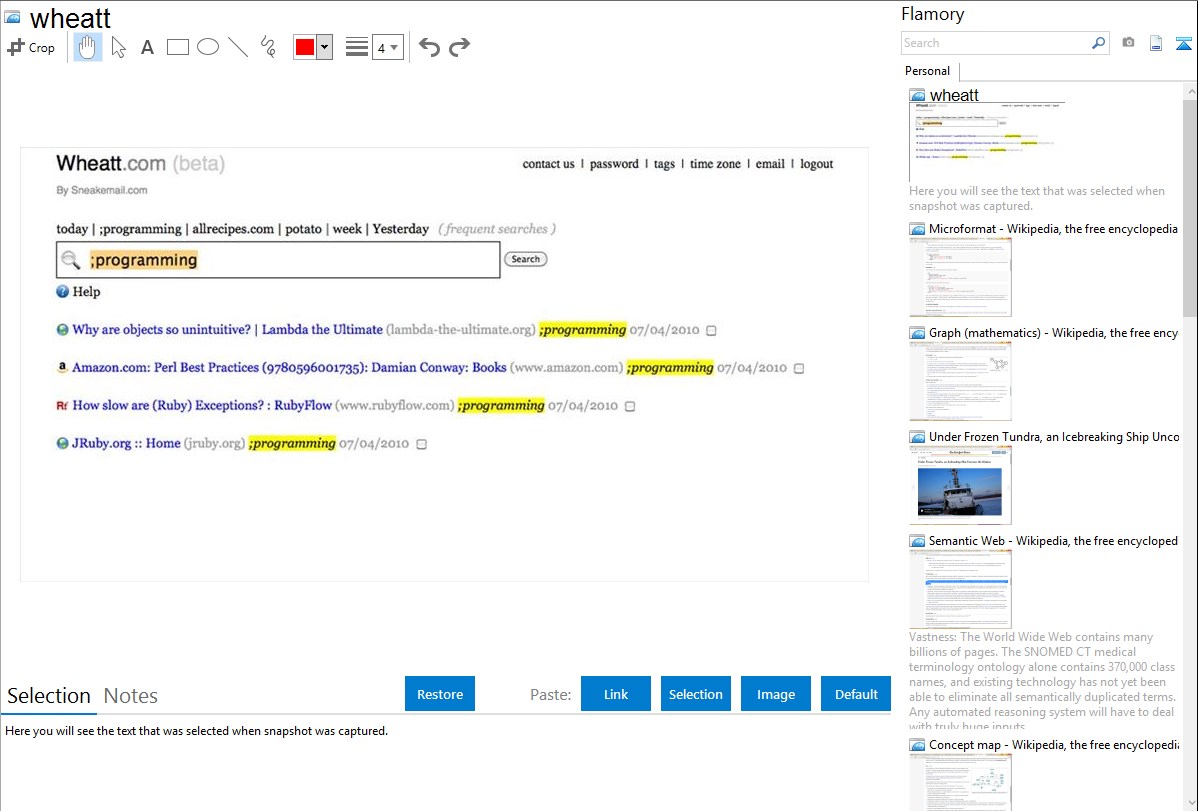Switch to the Selection tab
Viewport: 1198px width, 811px height.
(49, 696)
